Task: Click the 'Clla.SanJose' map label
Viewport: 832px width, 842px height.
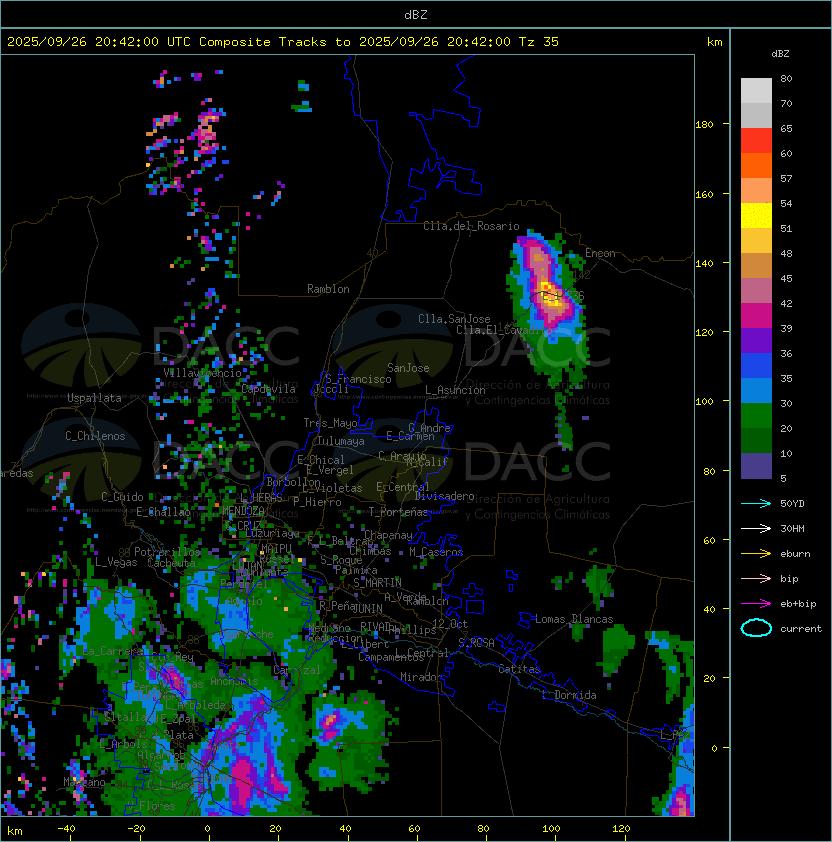Action: [454, 319]
